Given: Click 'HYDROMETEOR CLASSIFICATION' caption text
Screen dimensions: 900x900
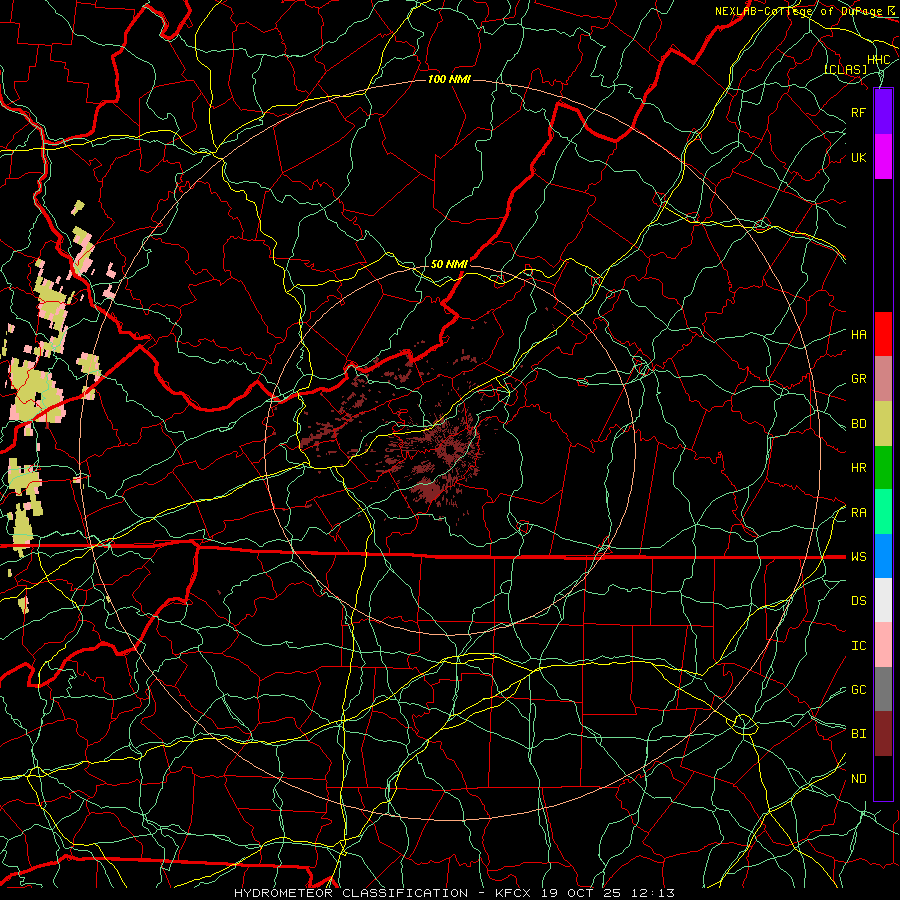Looking at the screenshot, I should [x=351, y=893].
